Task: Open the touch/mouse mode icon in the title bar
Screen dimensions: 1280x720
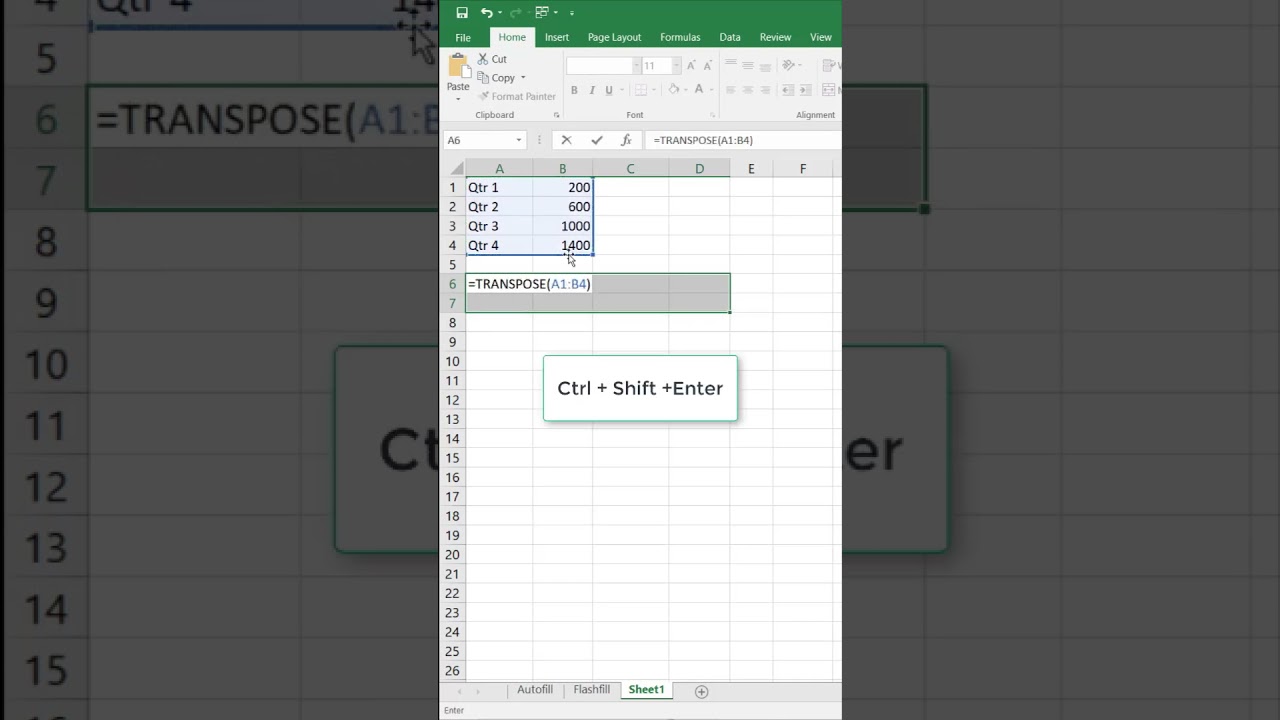Action: 541,13
